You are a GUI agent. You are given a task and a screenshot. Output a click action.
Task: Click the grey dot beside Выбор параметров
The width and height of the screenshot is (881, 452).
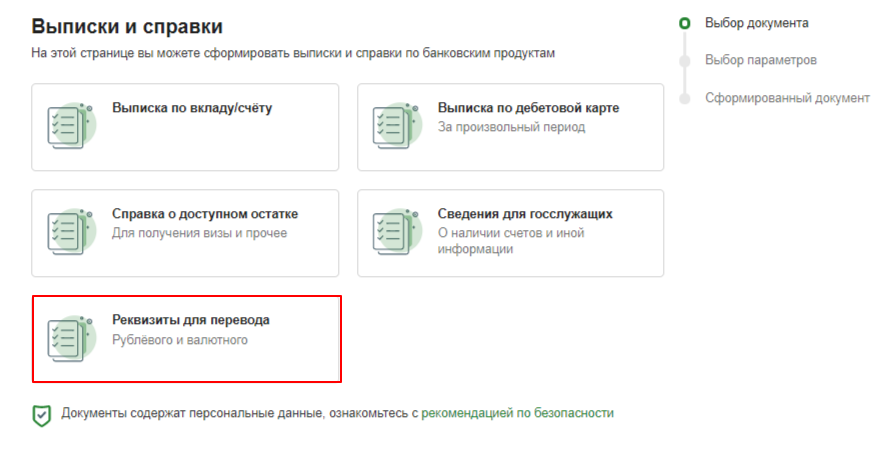685,61
